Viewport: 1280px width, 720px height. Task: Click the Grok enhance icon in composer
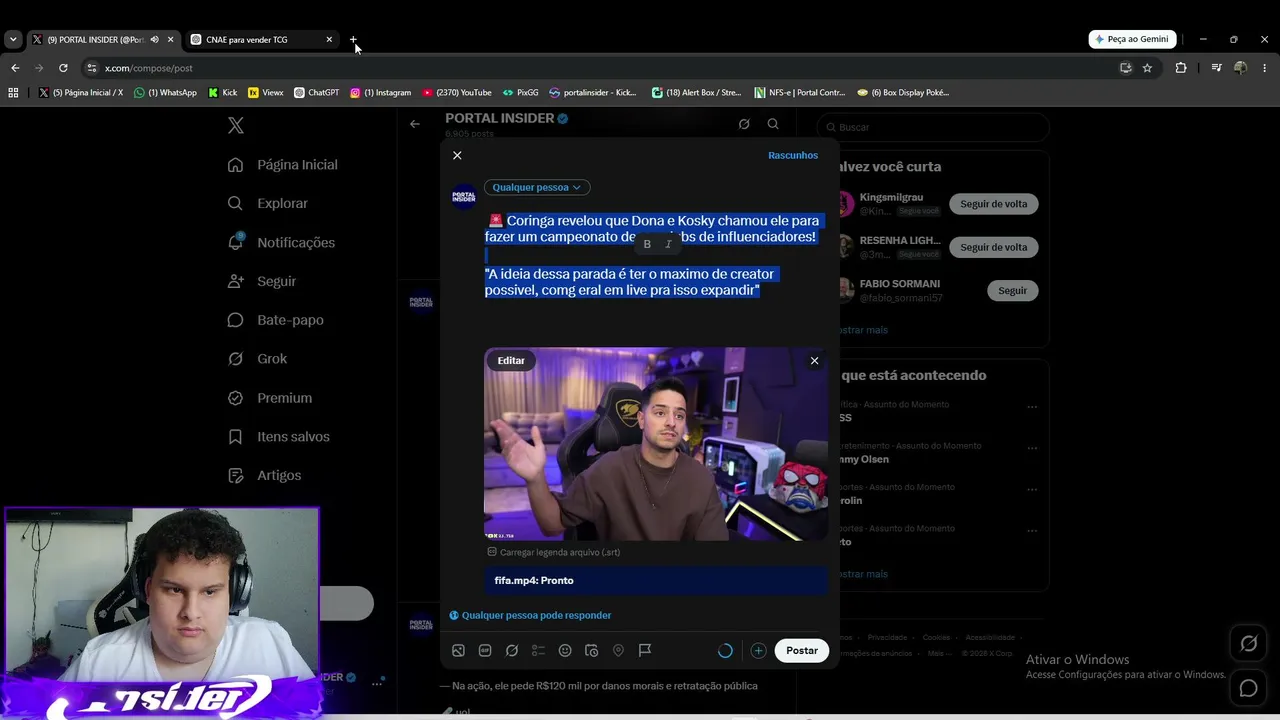pos(512,650)
